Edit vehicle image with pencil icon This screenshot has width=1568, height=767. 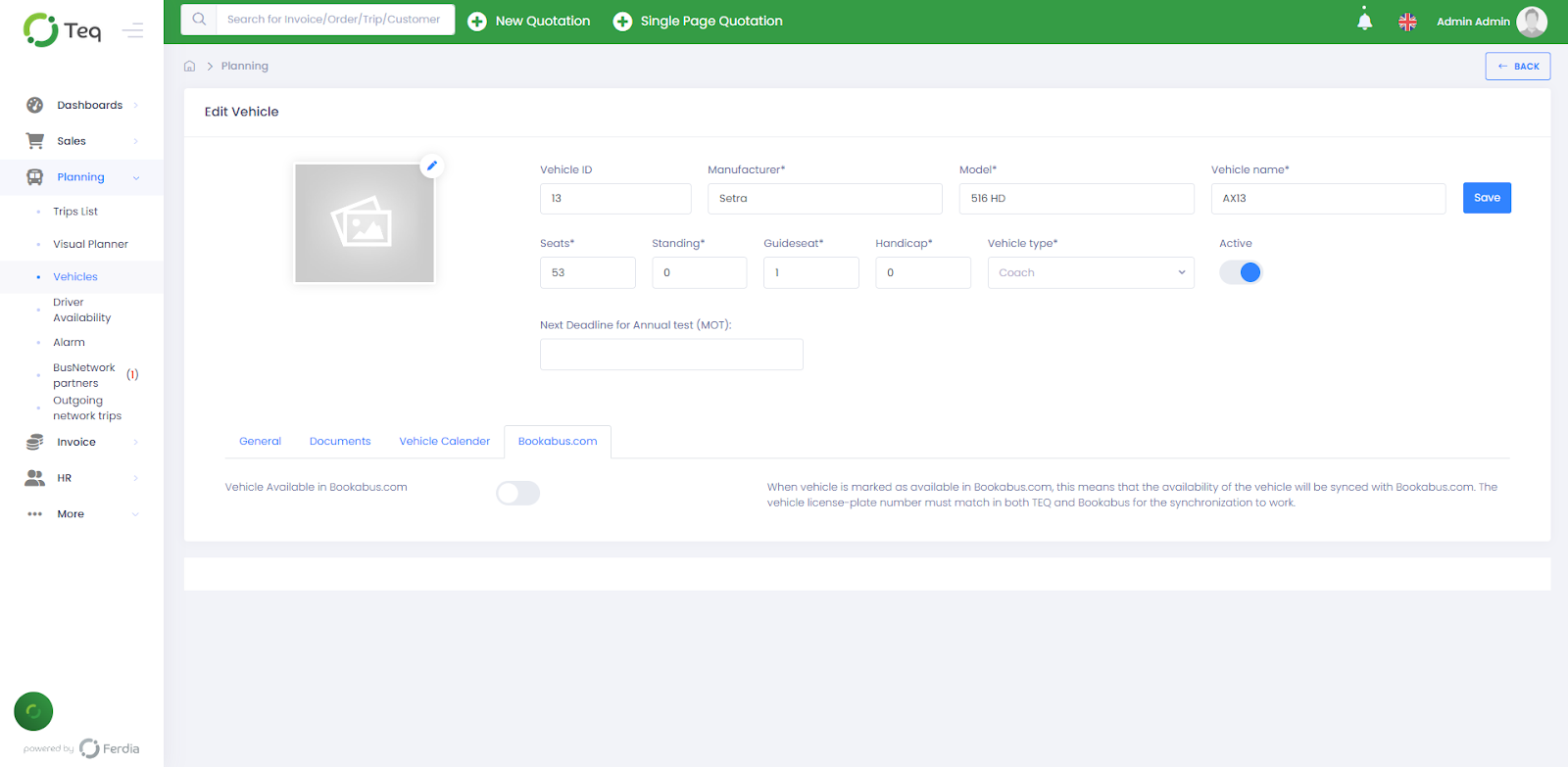coord(432,166)
